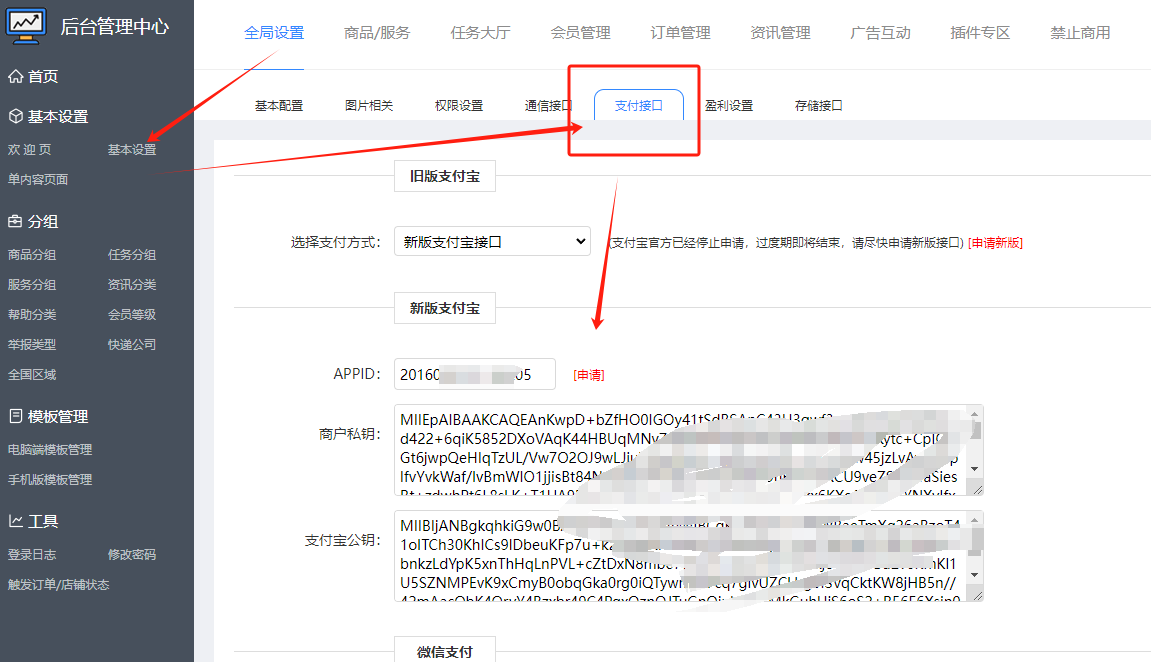Click the briefcase icon beside 分组
This screenshot has width=1151, height=662.
(x=15, y=221)
